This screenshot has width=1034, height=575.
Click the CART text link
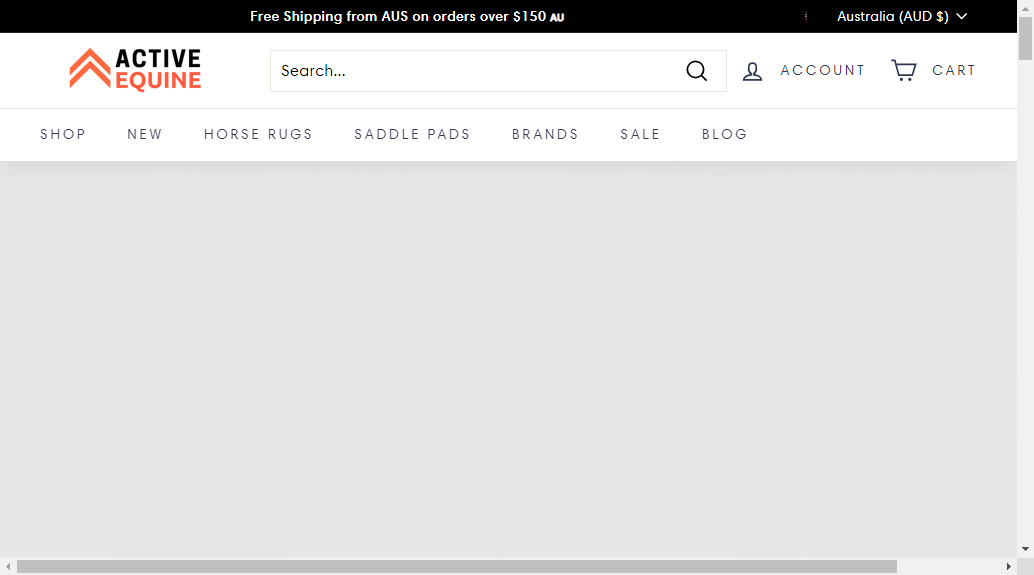coord(954,70)
